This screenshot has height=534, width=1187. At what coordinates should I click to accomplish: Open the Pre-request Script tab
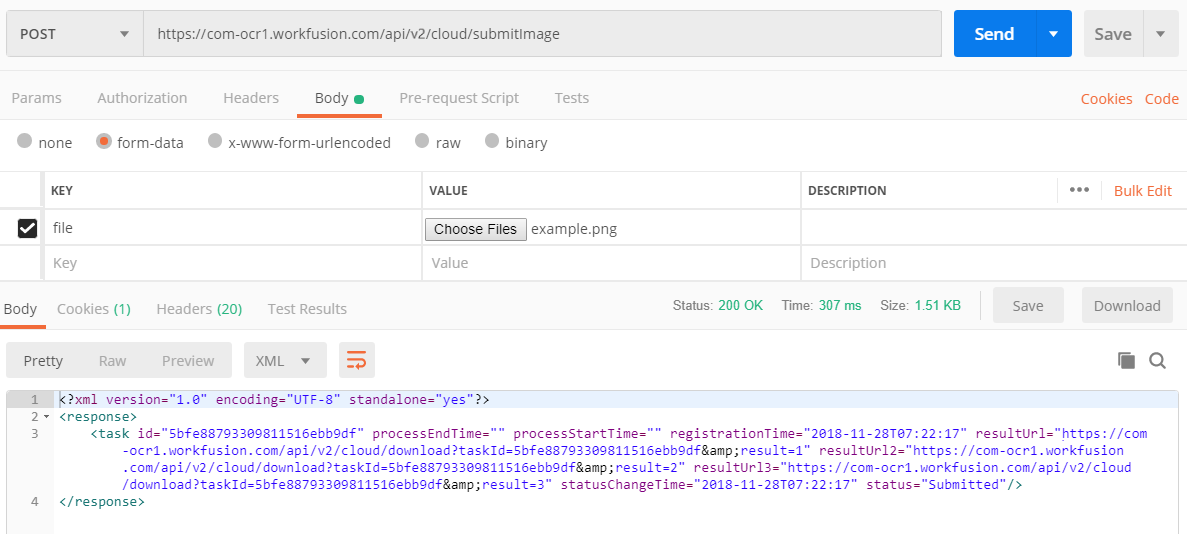click(x=459, y=98)
